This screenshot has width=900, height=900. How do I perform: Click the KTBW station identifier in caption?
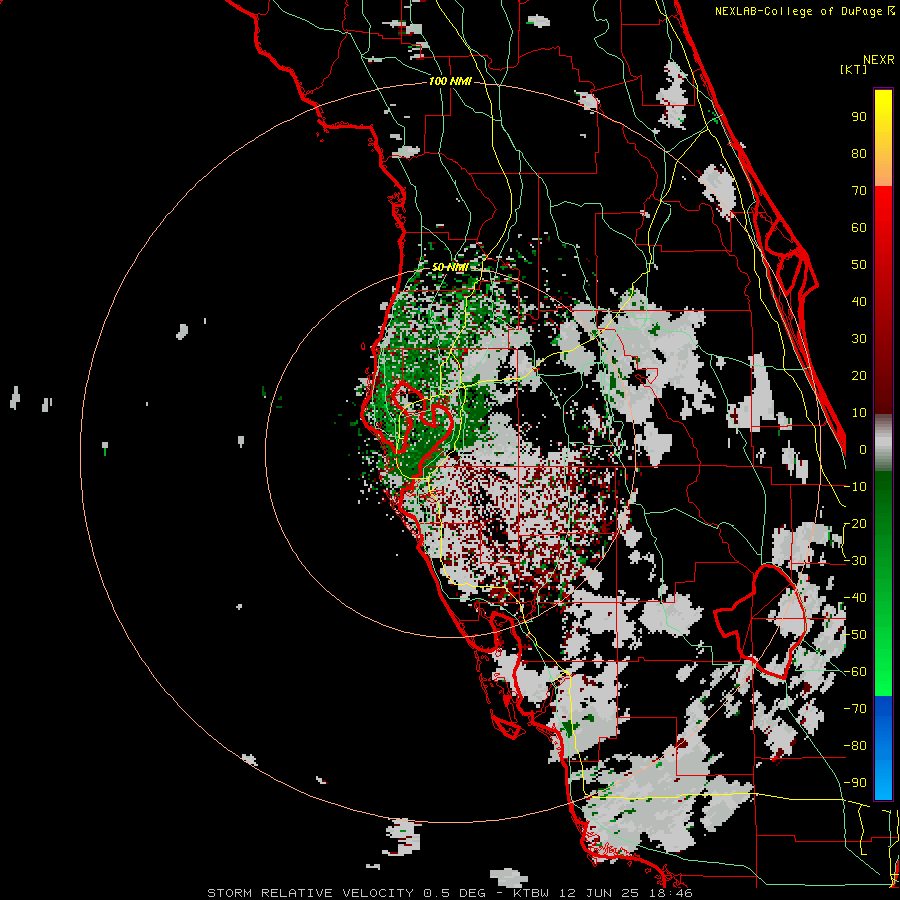tap(531, 893)
